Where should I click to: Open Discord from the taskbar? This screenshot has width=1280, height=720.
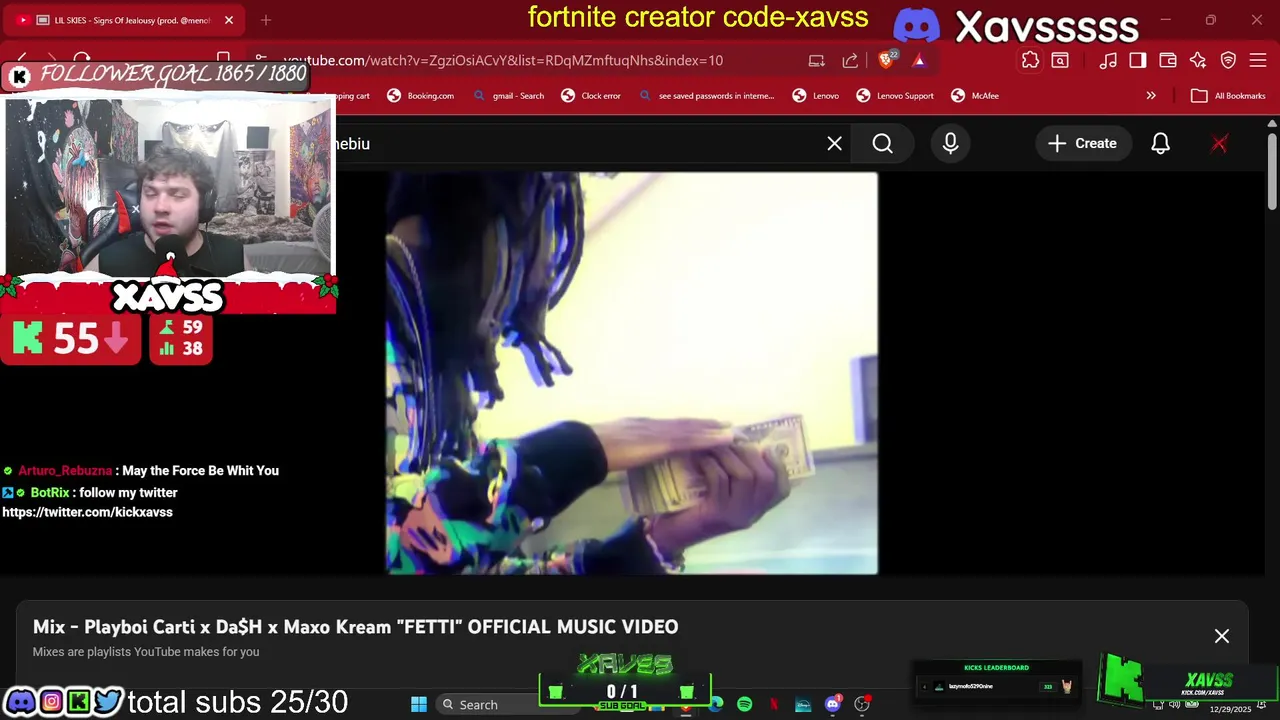click(x=832, y=705)
